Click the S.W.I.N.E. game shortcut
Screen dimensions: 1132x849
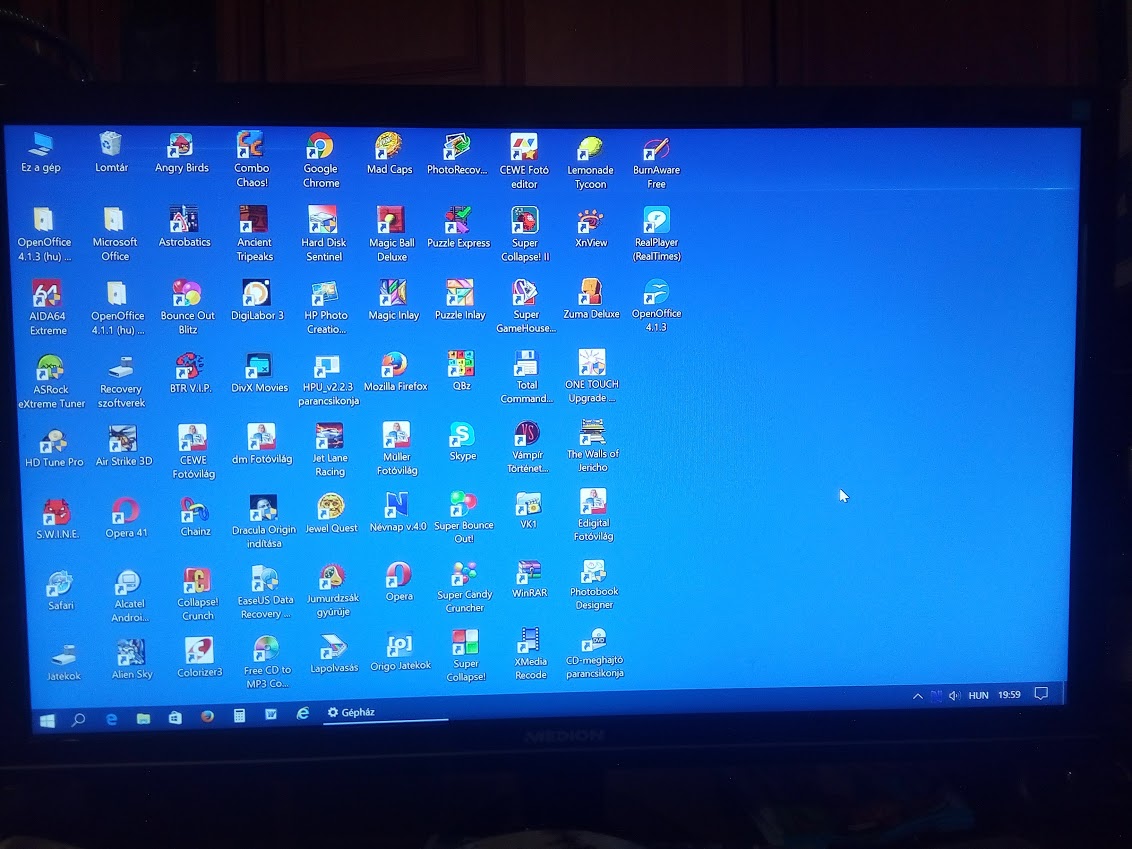tap(57, 519)
